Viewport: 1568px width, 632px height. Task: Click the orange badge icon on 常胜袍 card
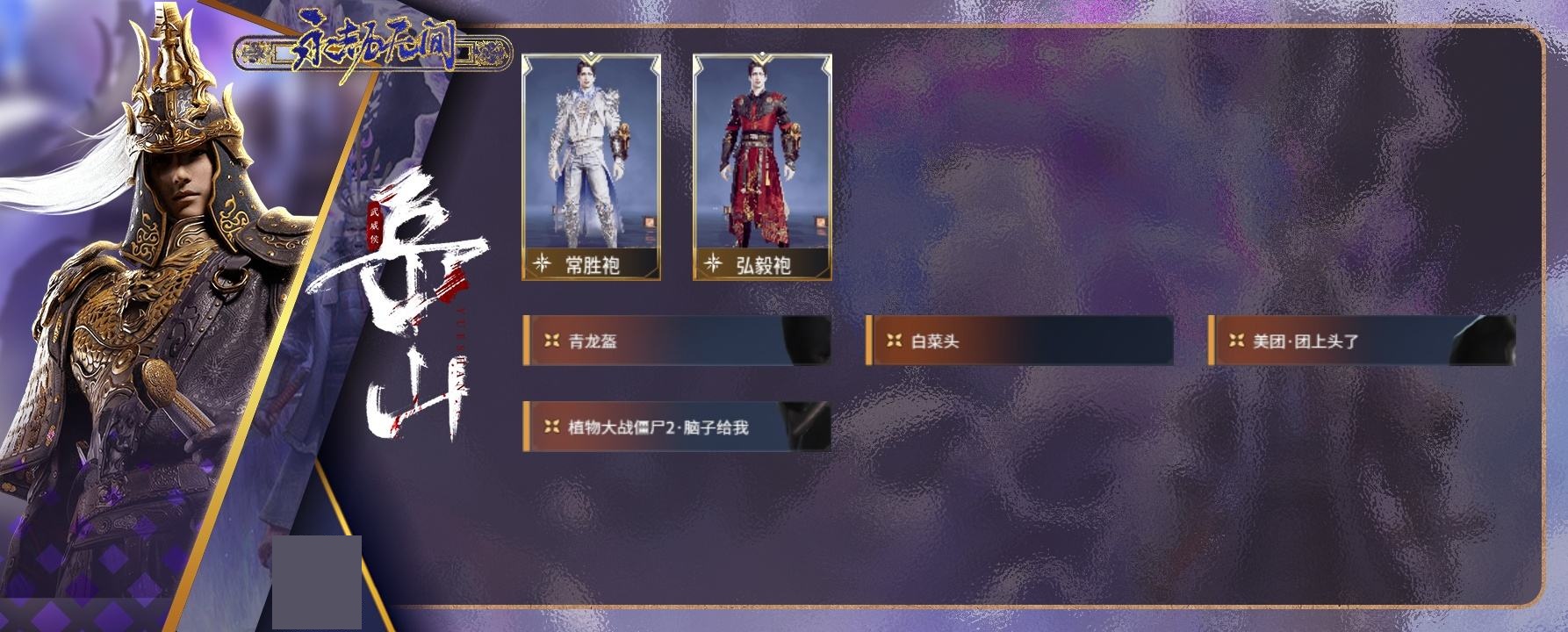(x=651, y=223)
